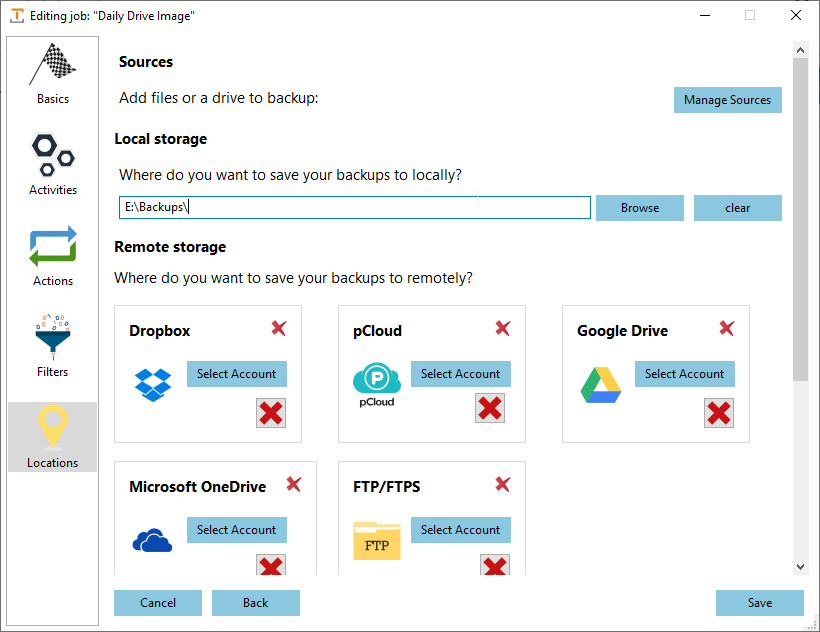Toggle the checkbox under Google Drive

[718, 413]
